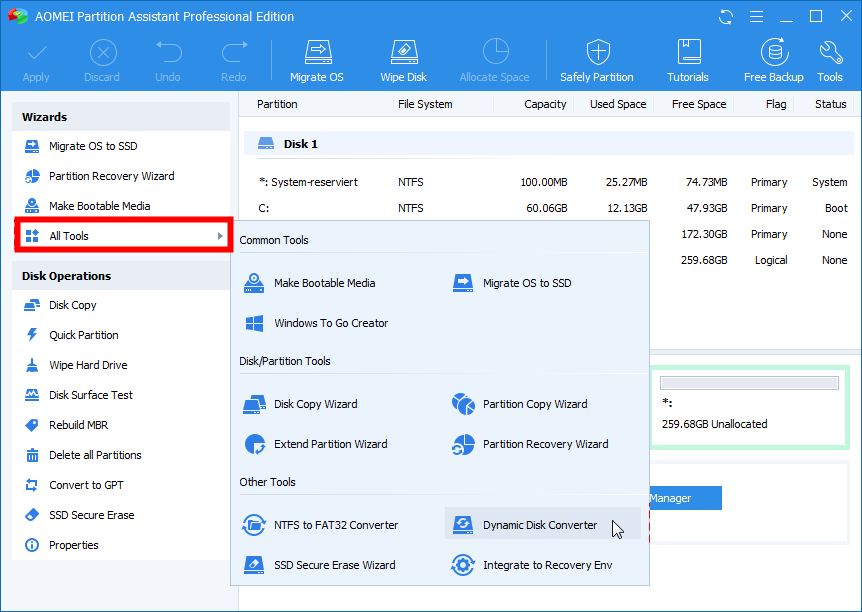This screenshot has height=612, width=862.
Task: Select Make Bootable Media in Common Tools
Action: (310, 283)
